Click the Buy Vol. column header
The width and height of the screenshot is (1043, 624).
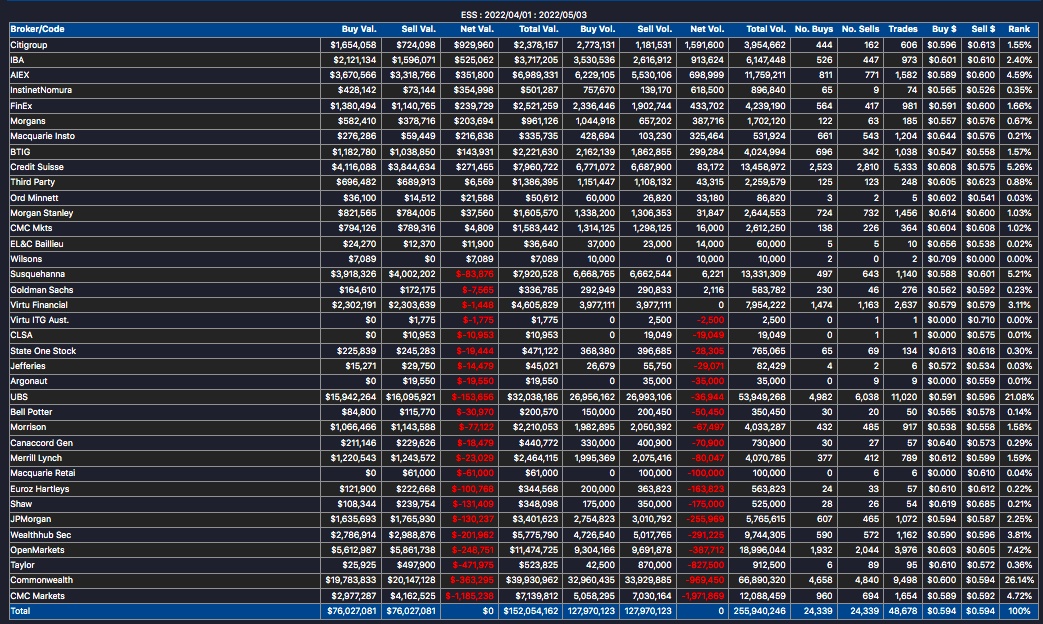pyautogui.click(x=597, y=29)
